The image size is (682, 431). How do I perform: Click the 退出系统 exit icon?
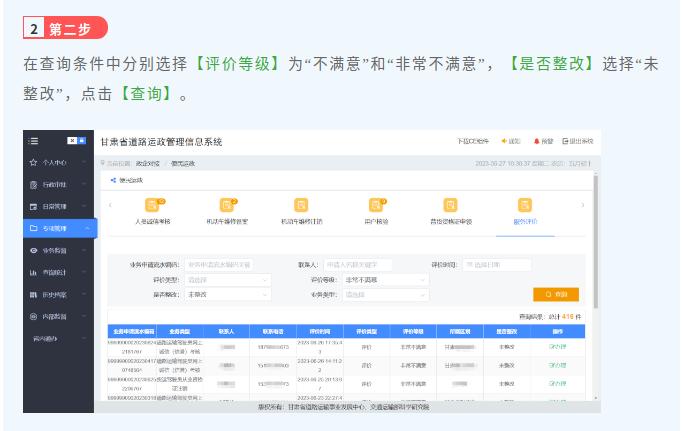point(565,141)
